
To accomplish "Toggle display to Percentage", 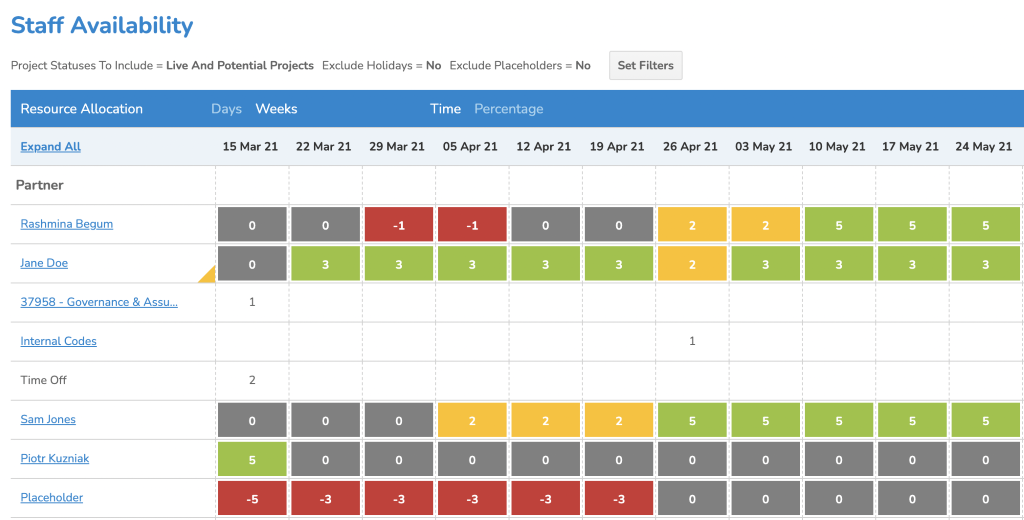I will point(508,109).
